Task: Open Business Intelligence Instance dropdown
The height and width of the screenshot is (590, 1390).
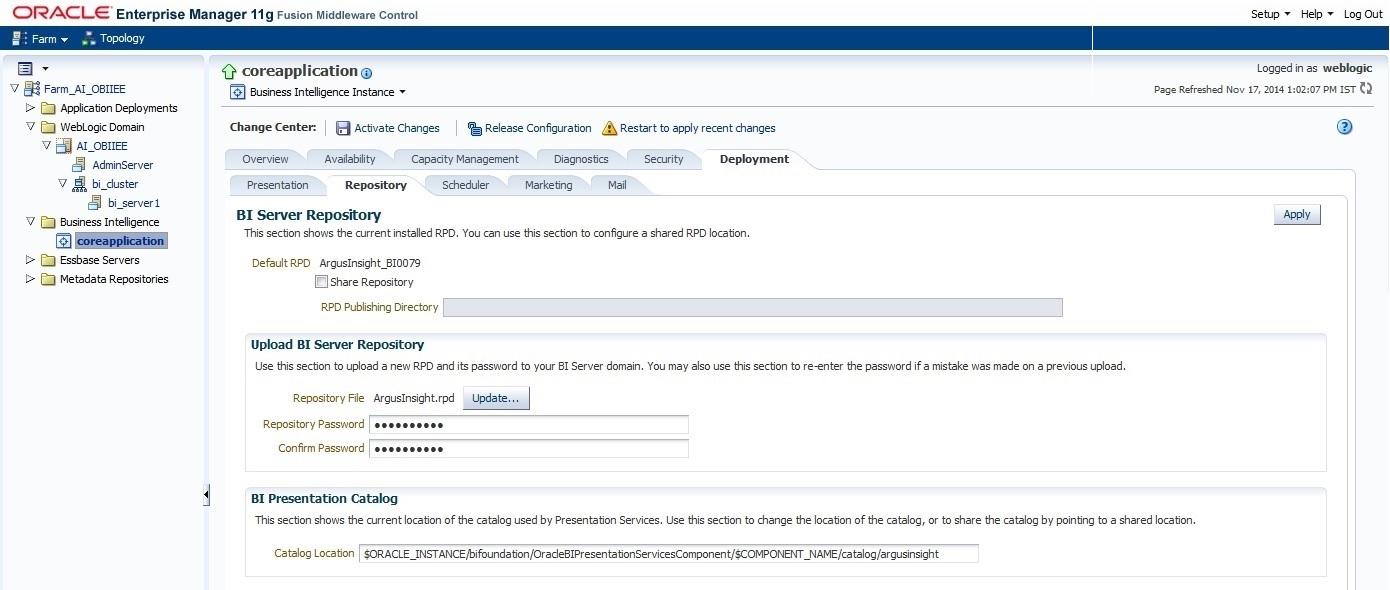Action: click(328, 92)
